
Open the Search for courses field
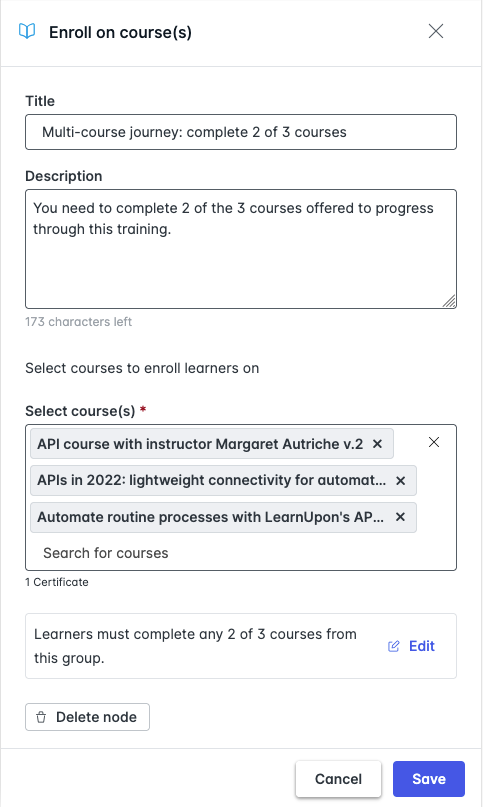[241, 553]
